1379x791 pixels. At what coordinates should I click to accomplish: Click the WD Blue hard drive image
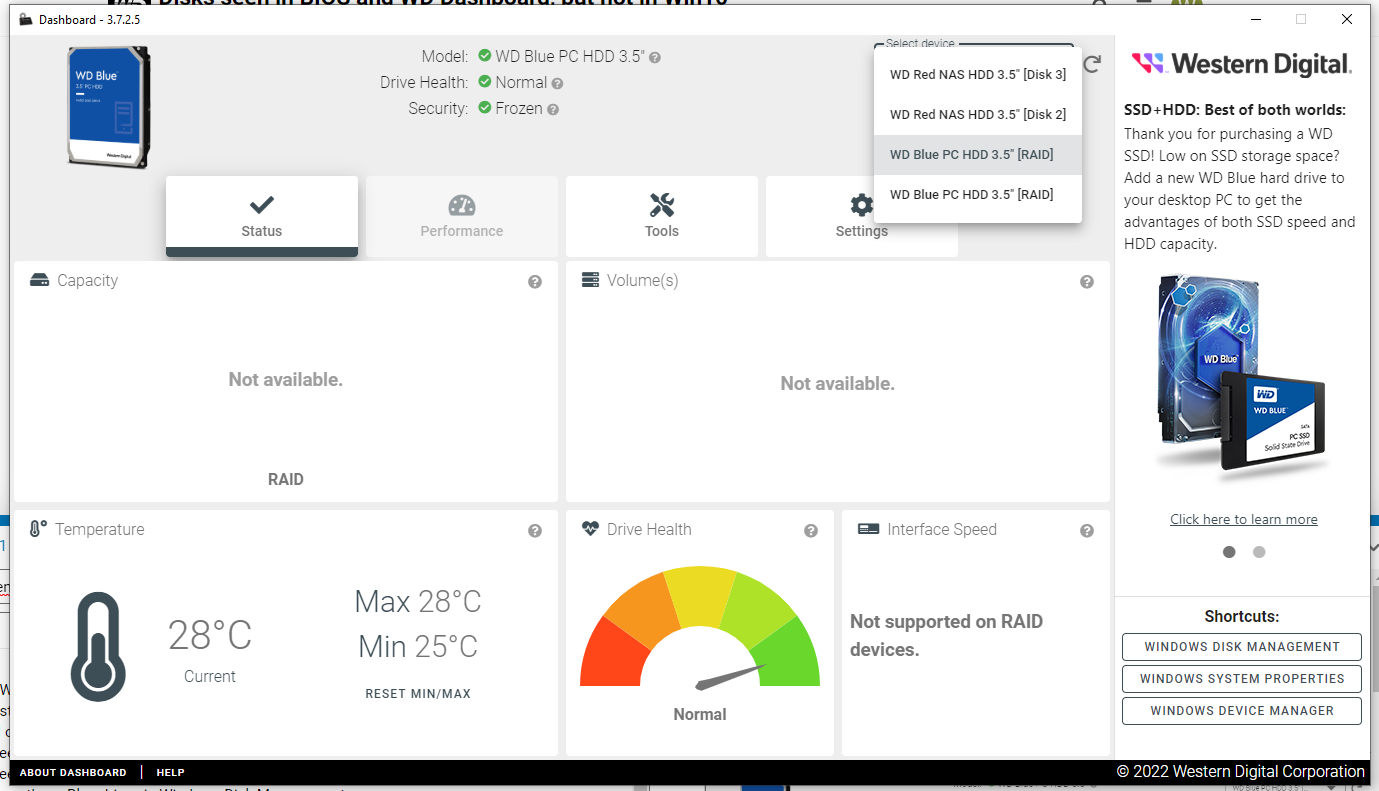tap(109, 107)
